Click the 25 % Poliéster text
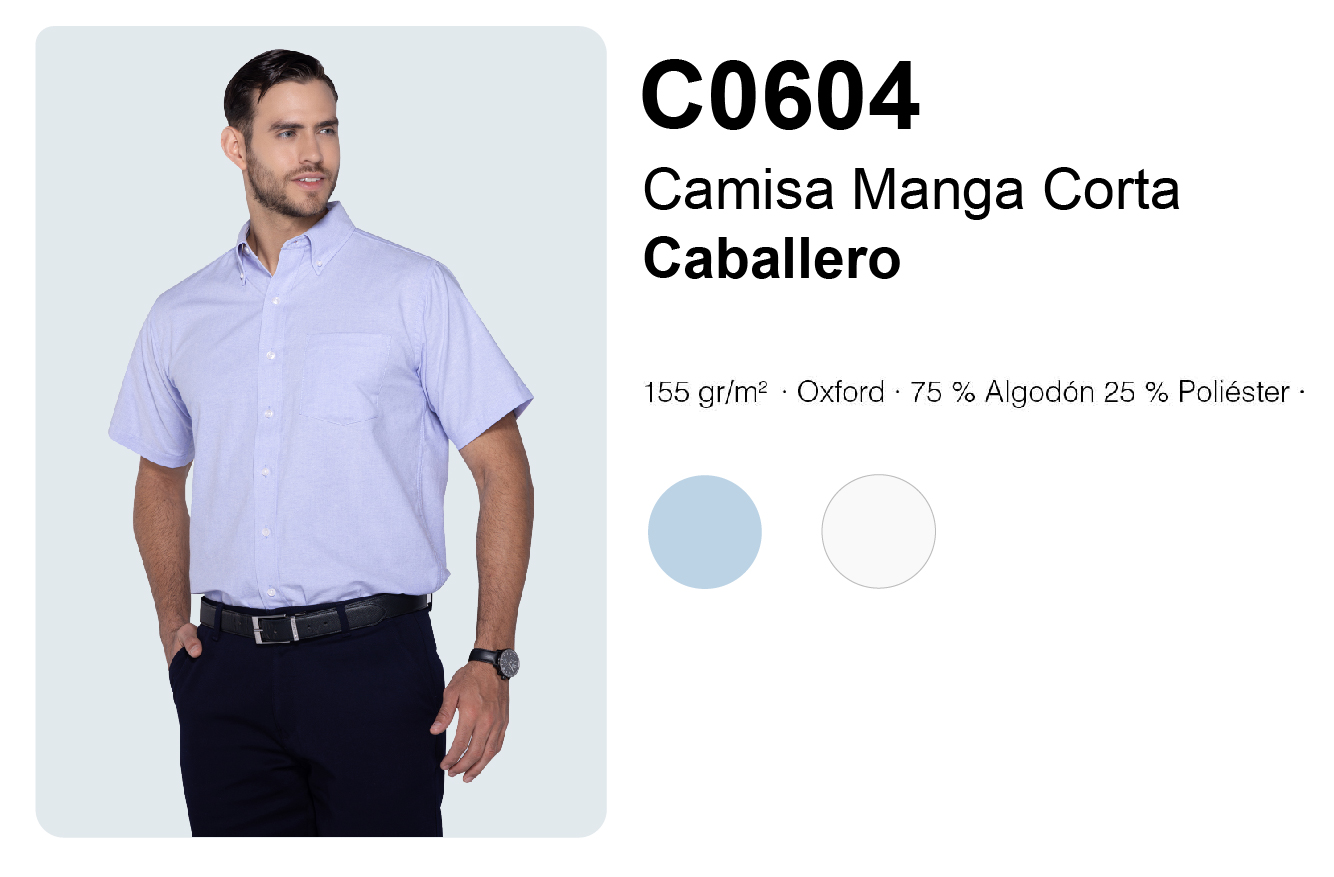This screenshot has width=1334, height=877. click(1197, 392)
